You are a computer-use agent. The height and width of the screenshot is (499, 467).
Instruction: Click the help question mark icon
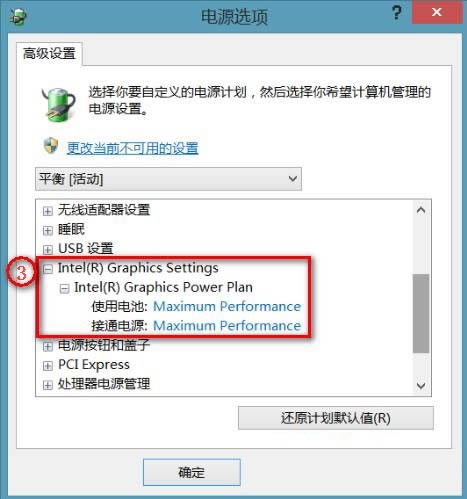396,13
